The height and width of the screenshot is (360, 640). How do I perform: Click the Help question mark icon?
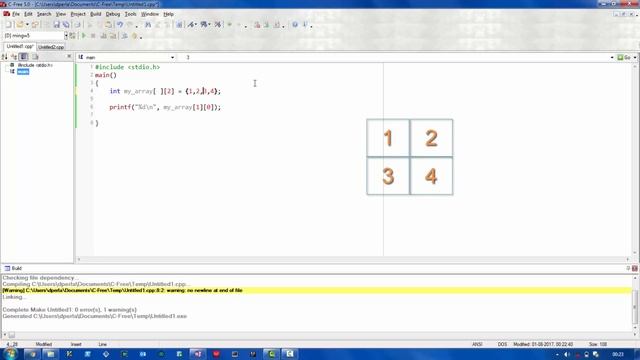pos(295,25)
